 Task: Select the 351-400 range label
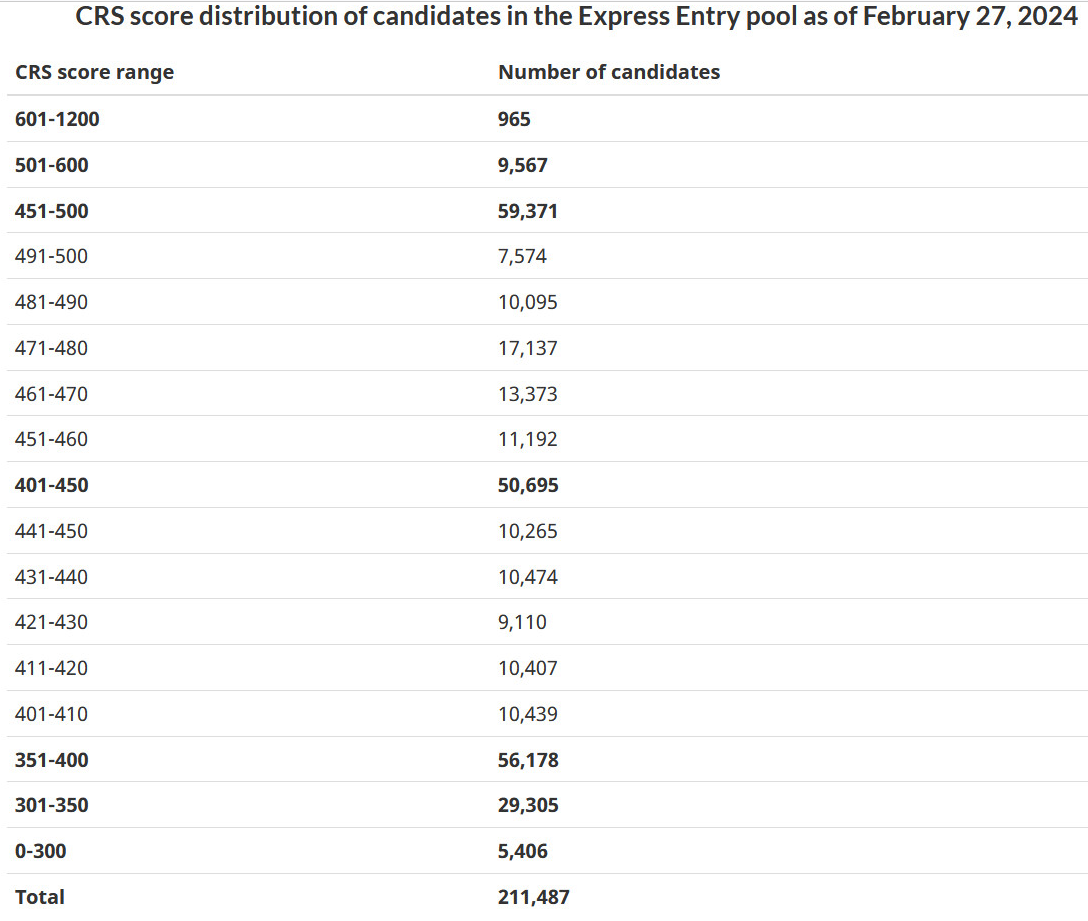tap(51, 760)
